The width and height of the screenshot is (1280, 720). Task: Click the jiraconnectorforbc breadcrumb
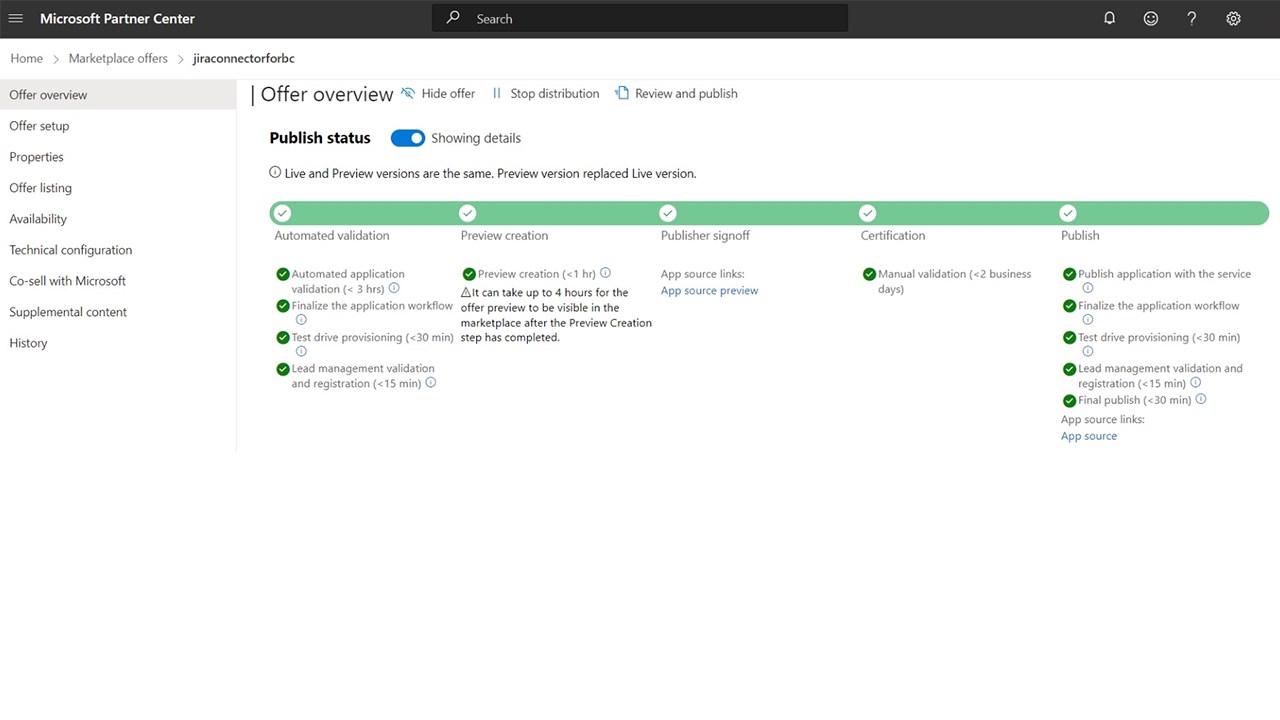pos(244,59)
